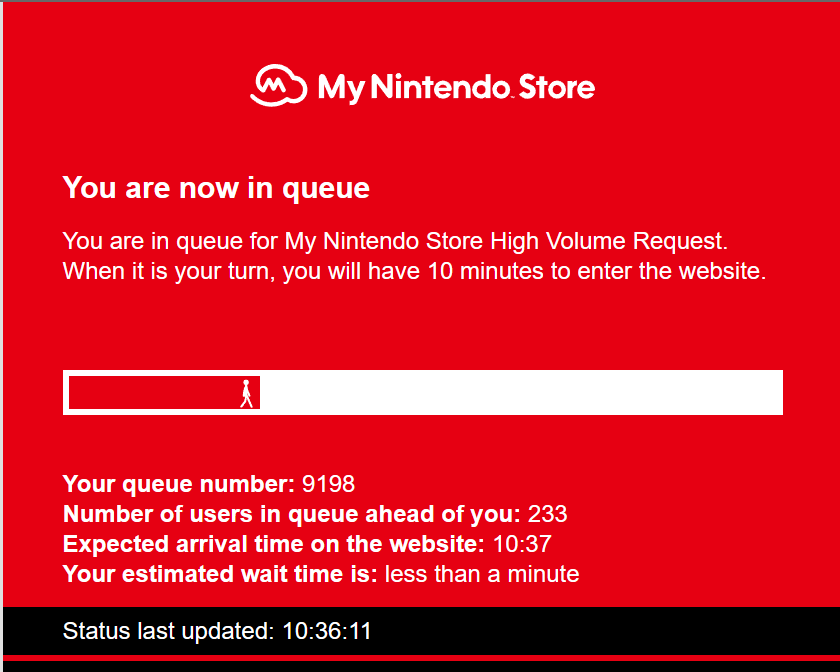This screenshot has width=840, height=672.
Task: Click "Your estimated wait time is:" label
Action: click(x=220, y=574)
